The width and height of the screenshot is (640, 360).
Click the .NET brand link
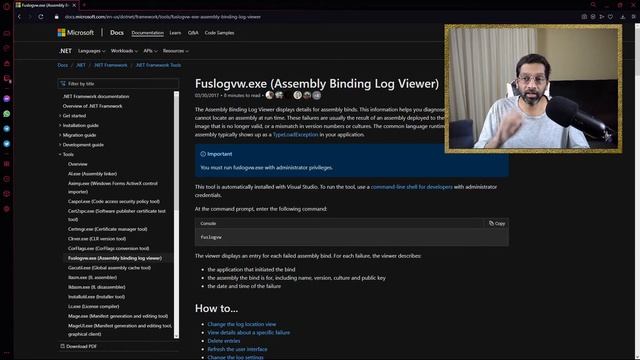tap(65, 51)
